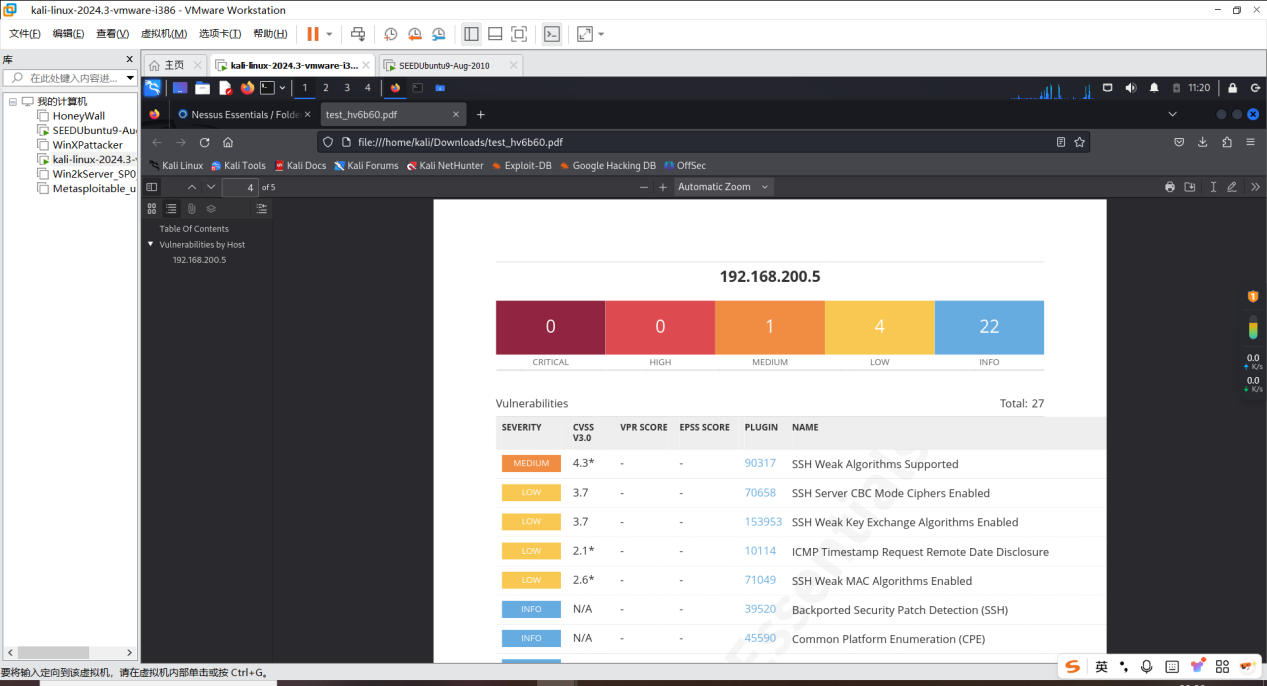Open VMware pause button dropdown arrow
The height and width of the screenshot is (686, 1267).
tap(330, 34)
